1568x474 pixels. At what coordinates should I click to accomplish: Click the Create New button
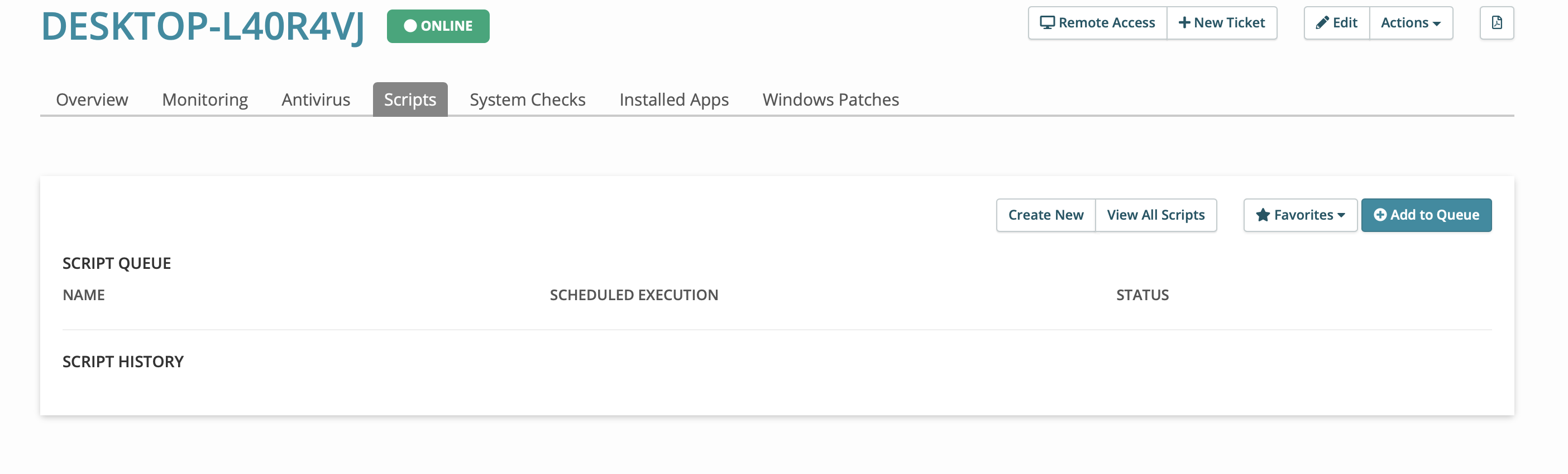coord(1045,215)
